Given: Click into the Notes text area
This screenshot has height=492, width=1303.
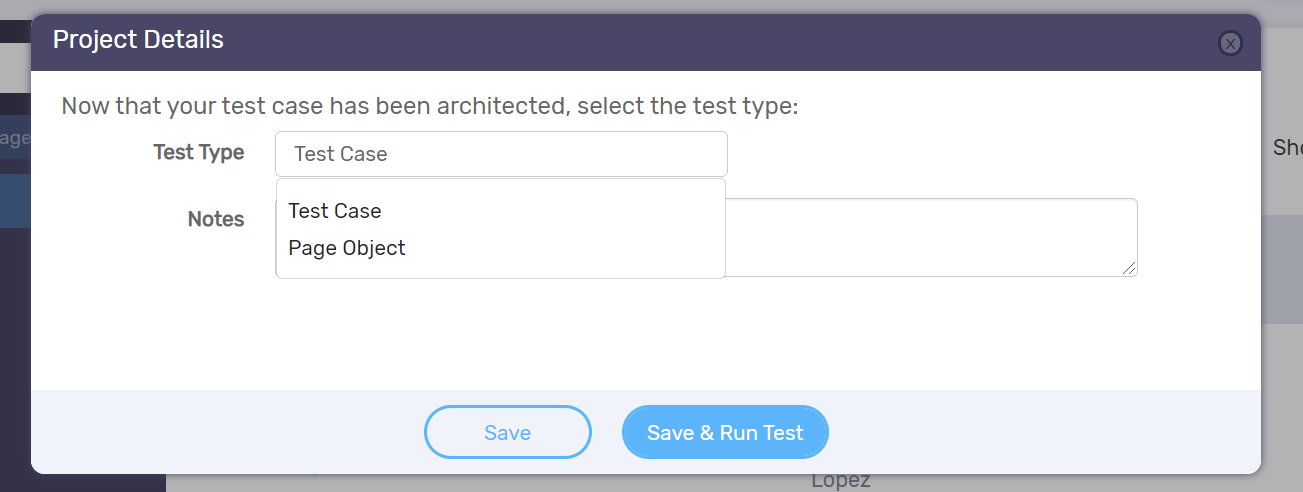Looking at the screenshot, I should point(930,237).
